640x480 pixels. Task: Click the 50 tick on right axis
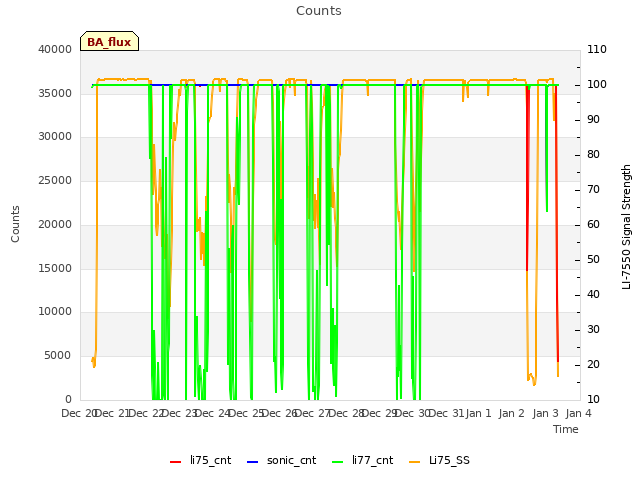[593, 260]
